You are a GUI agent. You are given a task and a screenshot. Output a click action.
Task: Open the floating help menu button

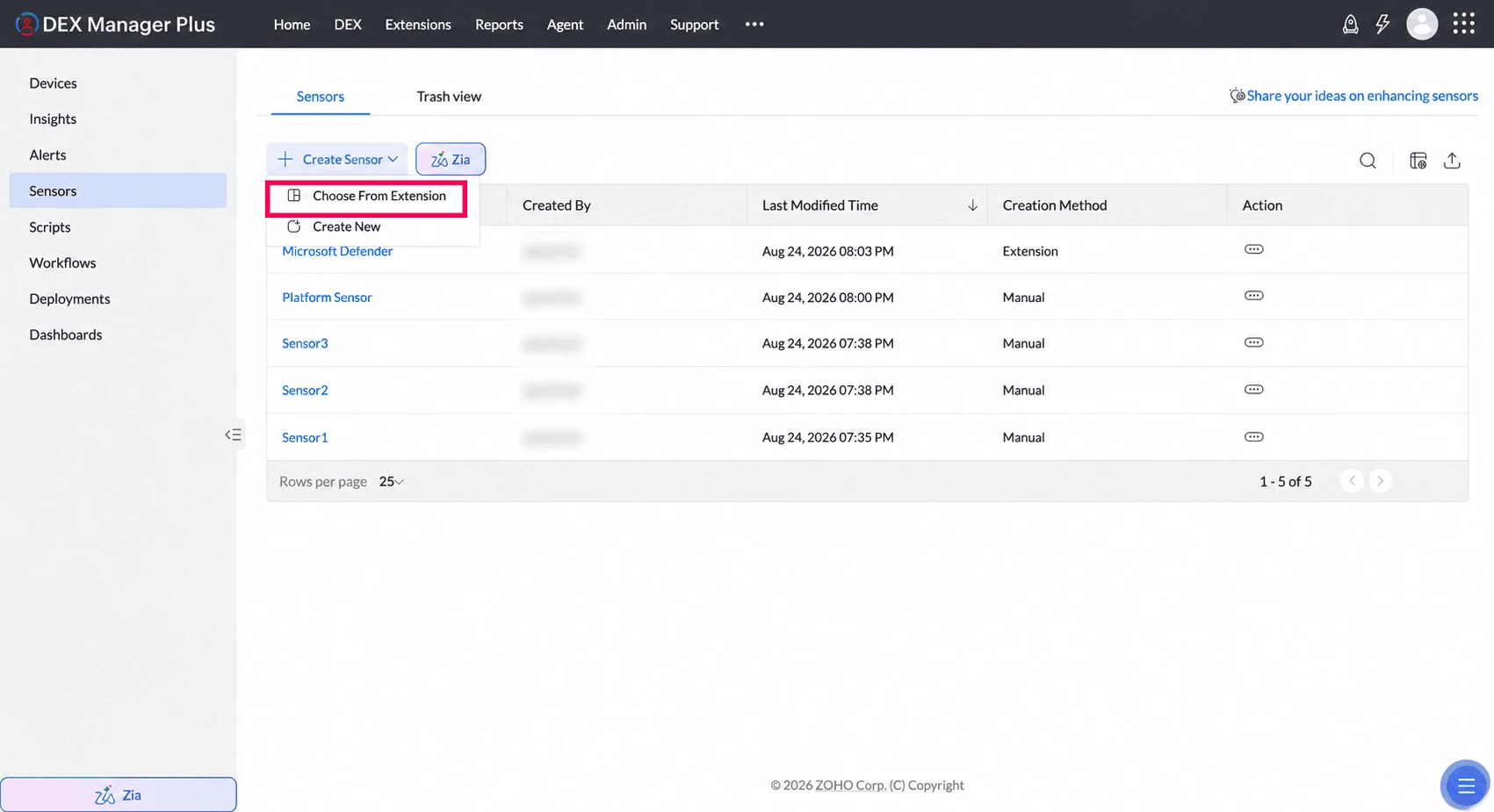pyautogui.click(x=1465, y=785)
